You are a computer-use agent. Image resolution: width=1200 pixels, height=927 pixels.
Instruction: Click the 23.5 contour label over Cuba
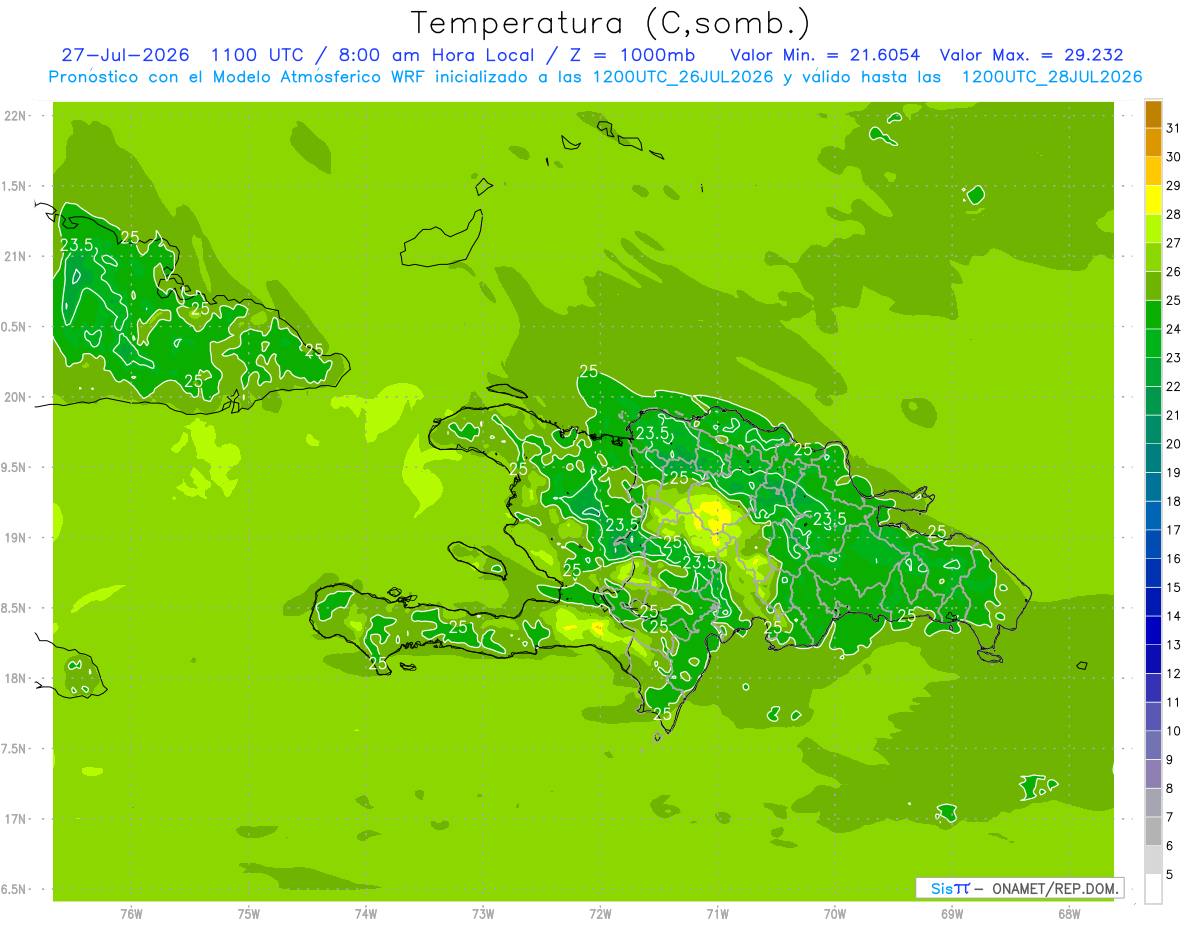click(x=77, y=245)
